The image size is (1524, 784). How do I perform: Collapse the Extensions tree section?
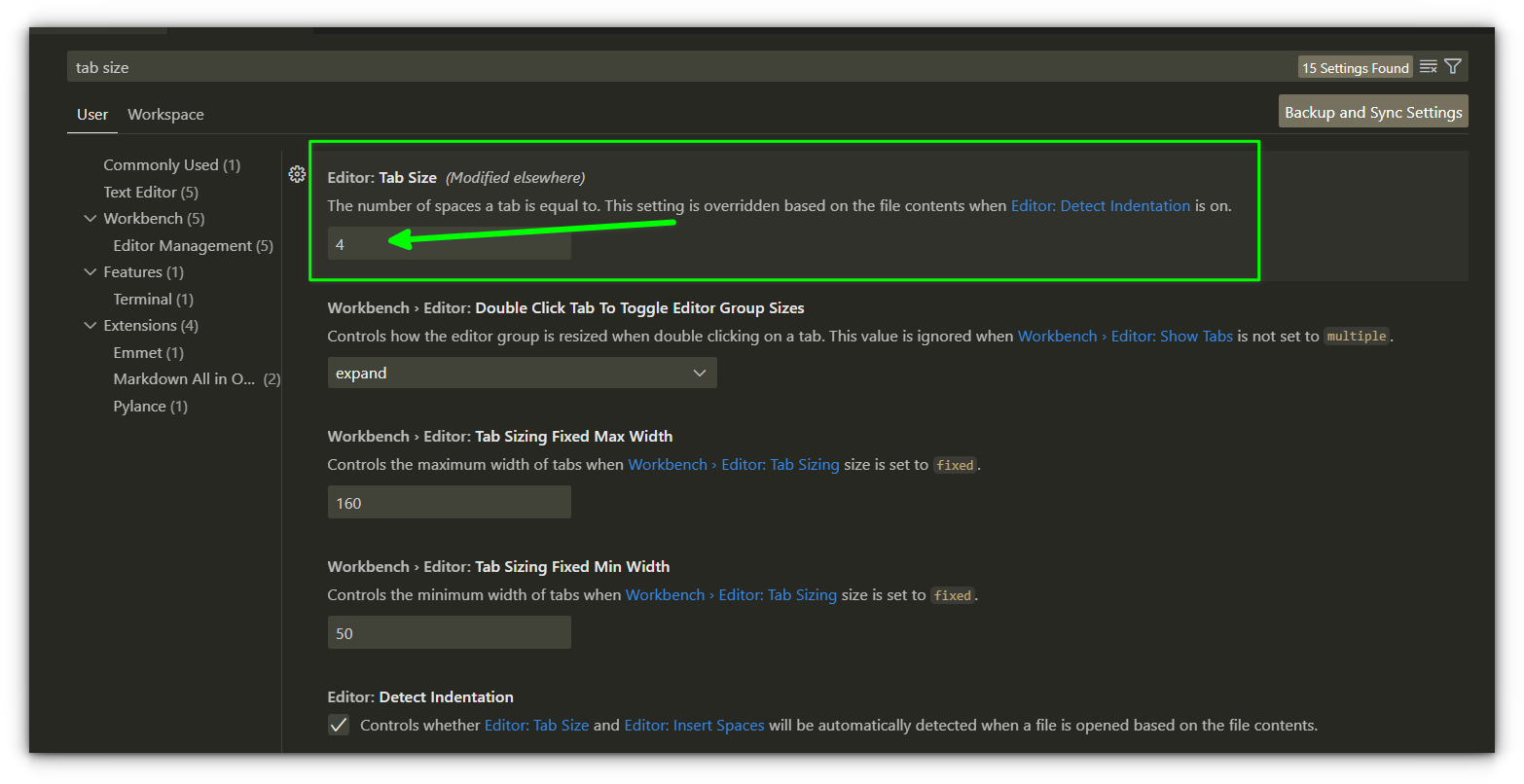click(90, 325)
